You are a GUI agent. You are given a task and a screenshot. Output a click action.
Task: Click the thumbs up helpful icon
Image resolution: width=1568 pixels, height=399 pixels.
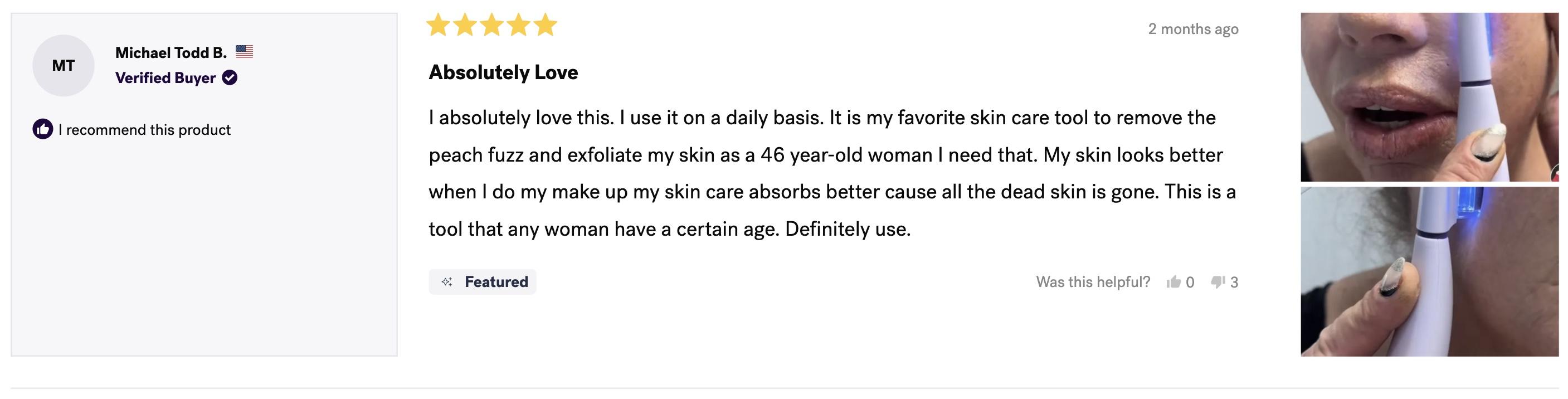click(x=1173, y=282)
